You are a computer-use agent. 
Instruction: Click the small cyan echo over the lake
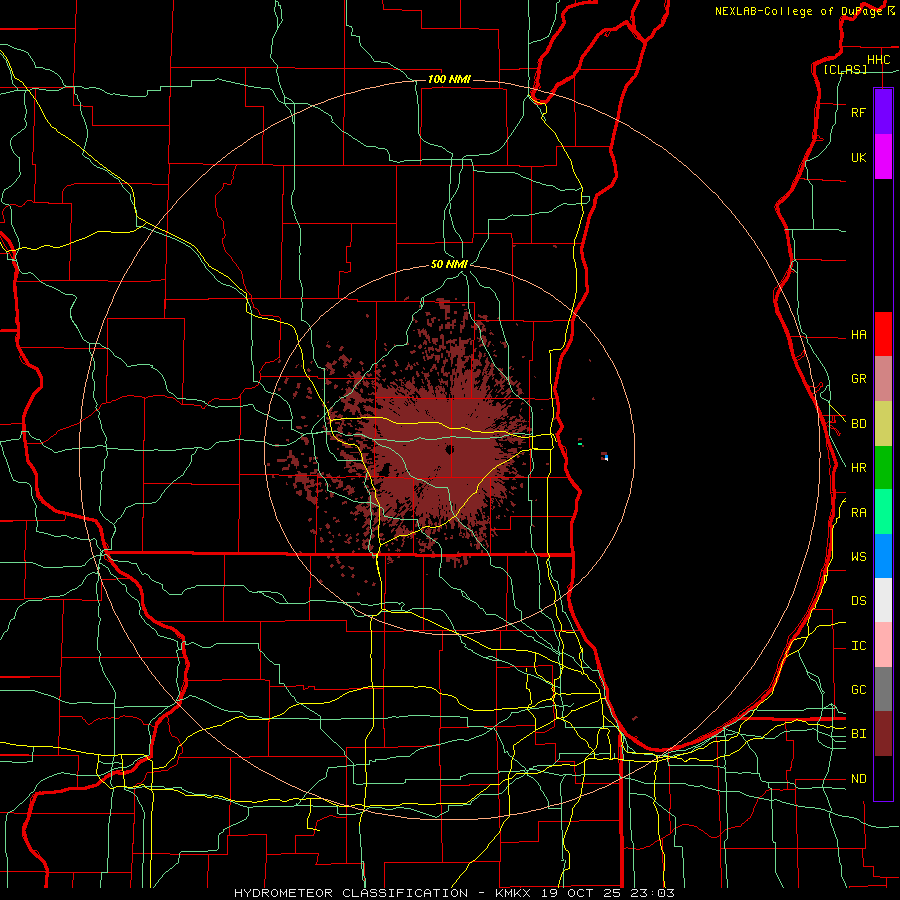click(580, 444)
